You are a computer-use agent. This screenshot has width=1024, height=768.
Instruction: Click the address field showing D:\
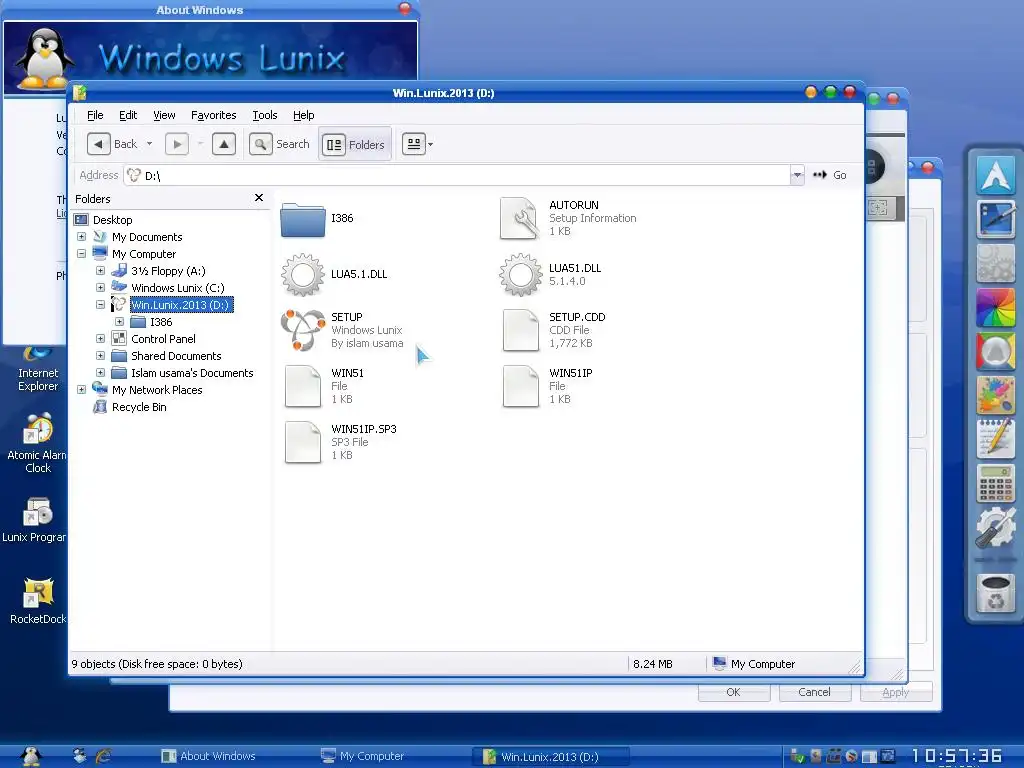click(x=457, y=175)
